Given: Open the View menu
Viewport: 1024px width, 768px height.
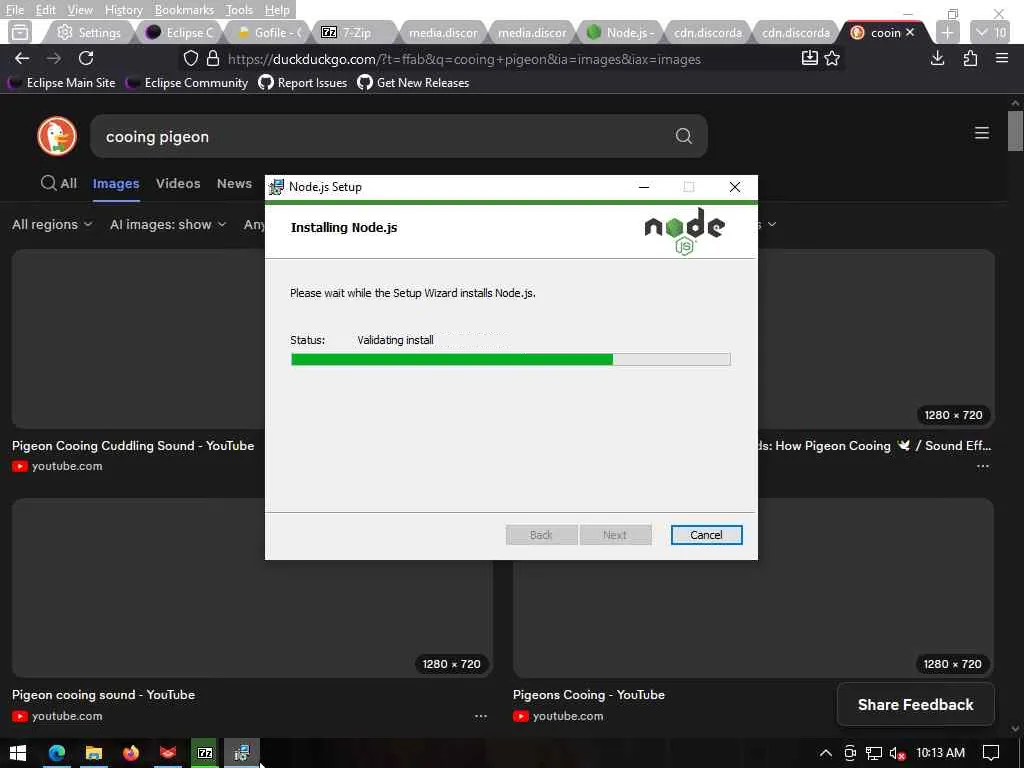Looking at the screenshot, I should pyautogui.click(x=80, y=10).
